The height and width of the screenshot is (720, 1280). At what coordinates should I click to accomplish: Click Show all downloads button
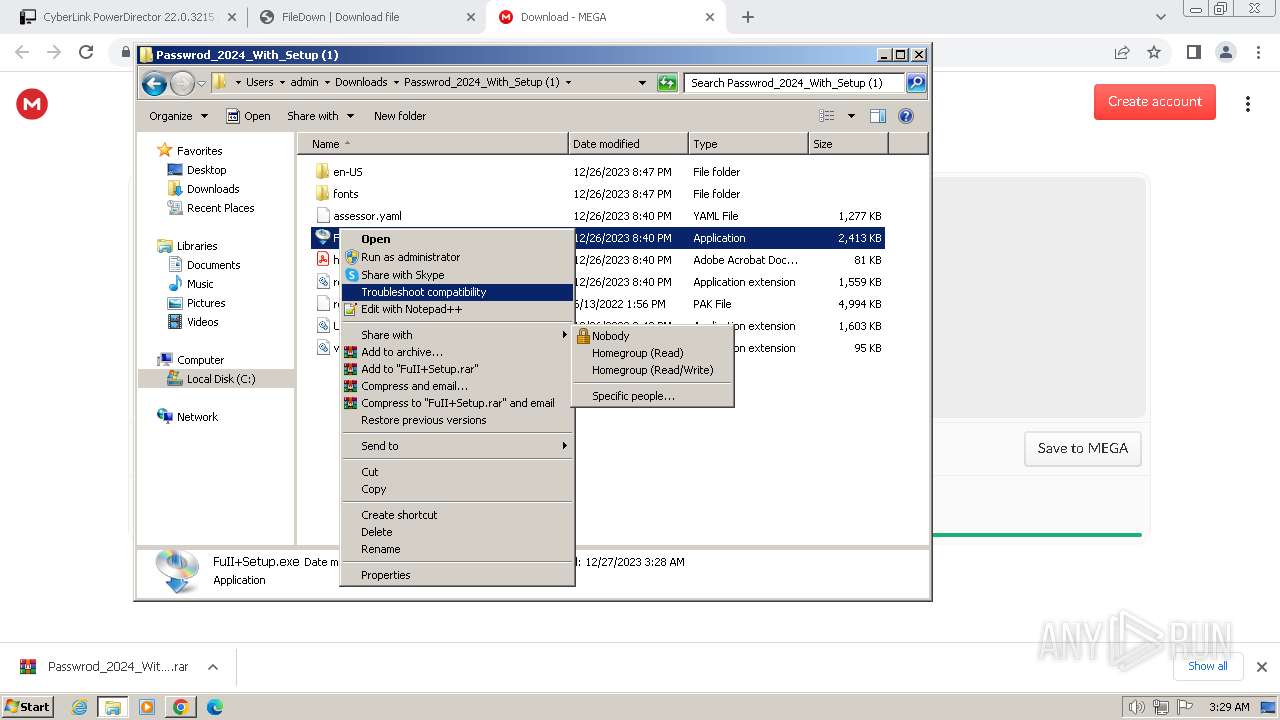(x=1207, y=666)
